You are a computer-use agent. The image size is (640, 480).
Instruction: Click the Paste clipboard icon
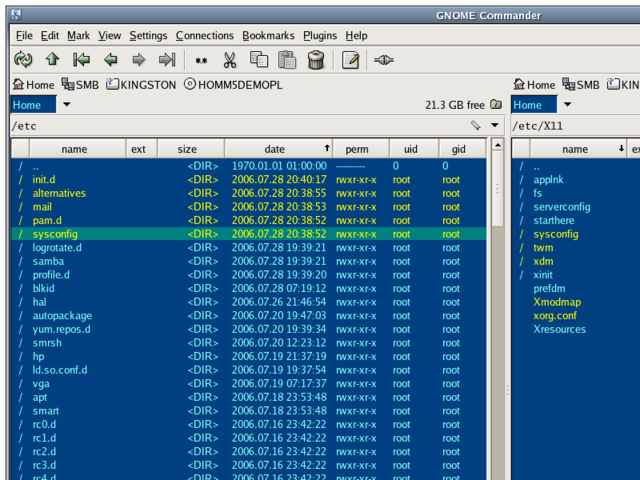pos(287,60)
